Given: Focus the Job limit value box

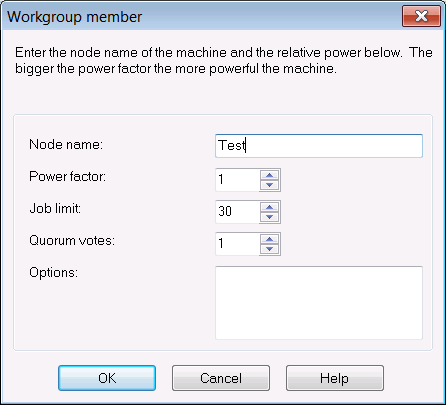Looking at the screenshot, I should click(237, 212).
